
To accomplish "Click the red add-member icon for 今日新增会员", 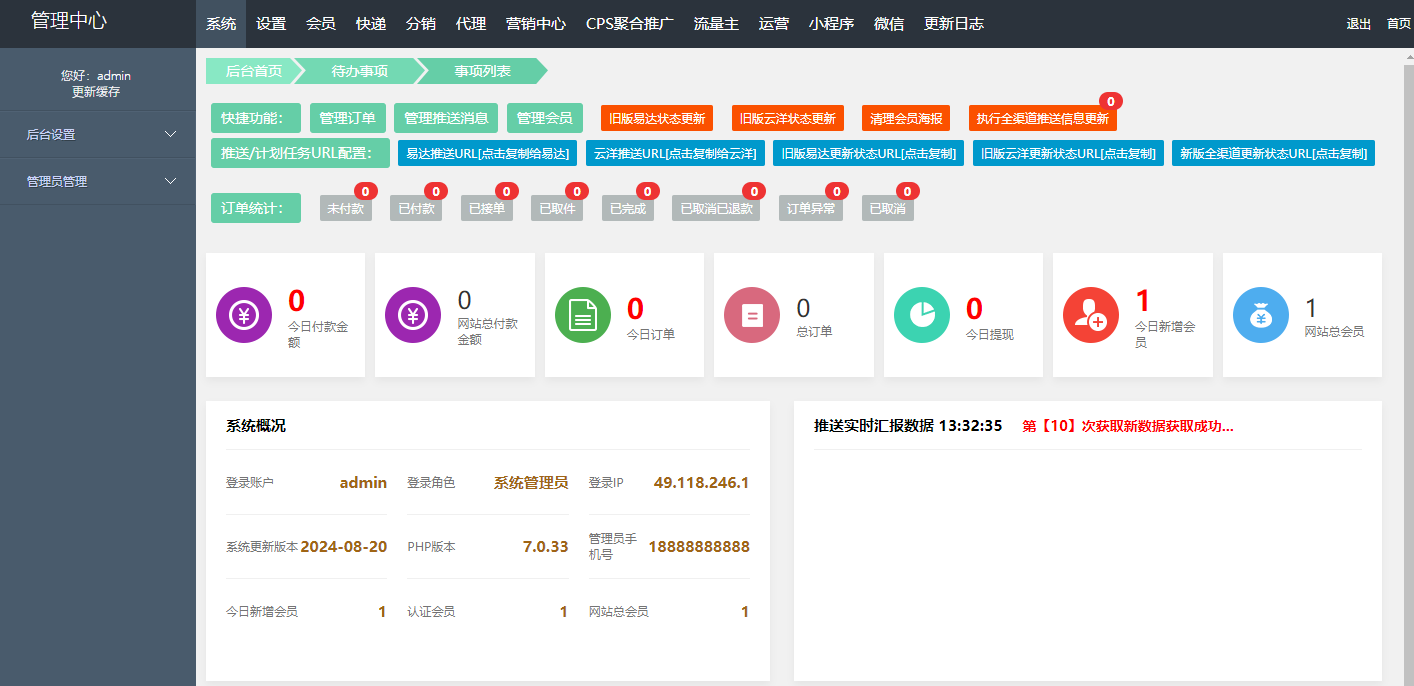I will pyautogui.click(x=1090, y=315).
